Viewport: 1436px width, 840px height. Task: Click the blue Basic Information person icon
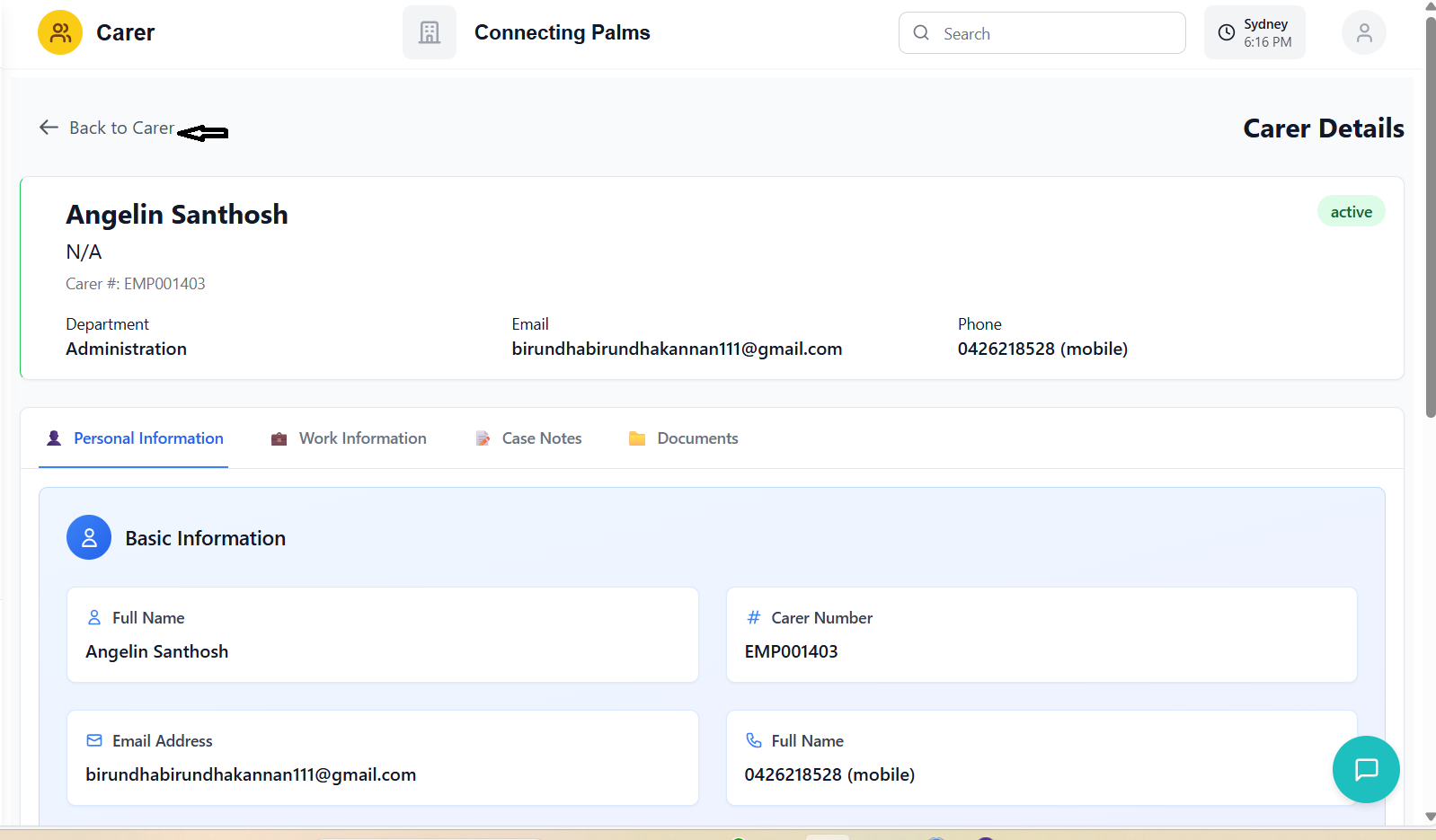pyautogui.click(x=89, y=538)
